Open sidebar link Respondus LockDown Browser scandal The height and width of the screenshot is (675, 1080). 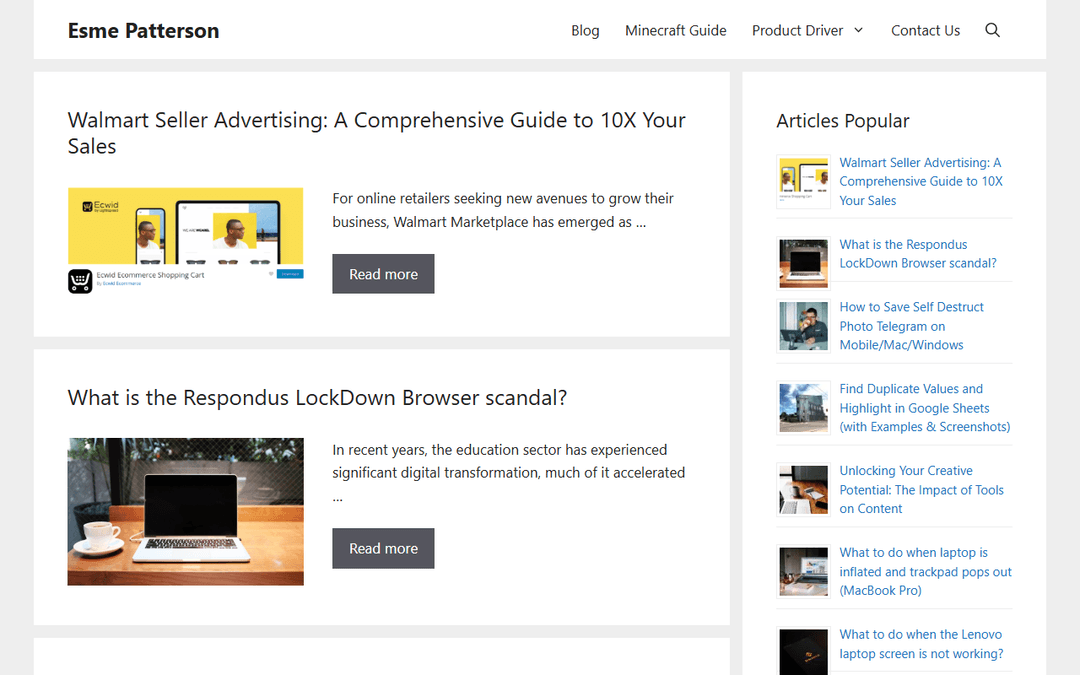[917, 253]
